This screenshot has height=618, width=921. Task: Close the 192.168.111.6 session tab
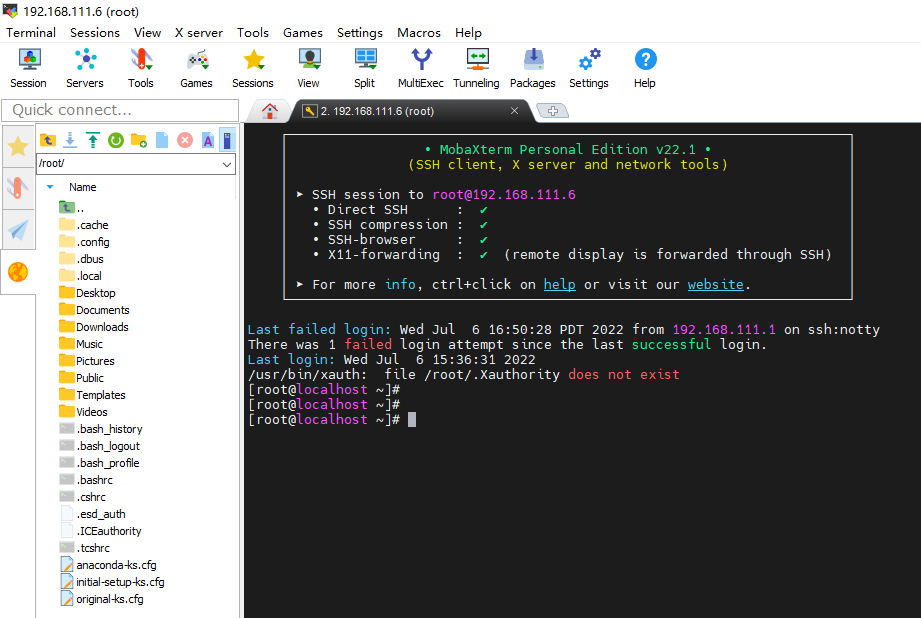[x=514, y=110]
